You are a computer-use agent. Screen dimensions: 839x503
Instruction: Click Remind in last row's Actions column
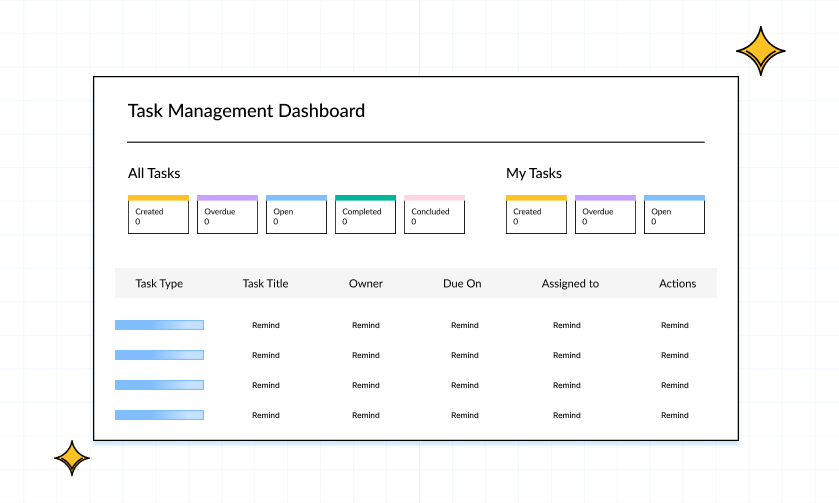pyautogui.click(x=675, y=415)
